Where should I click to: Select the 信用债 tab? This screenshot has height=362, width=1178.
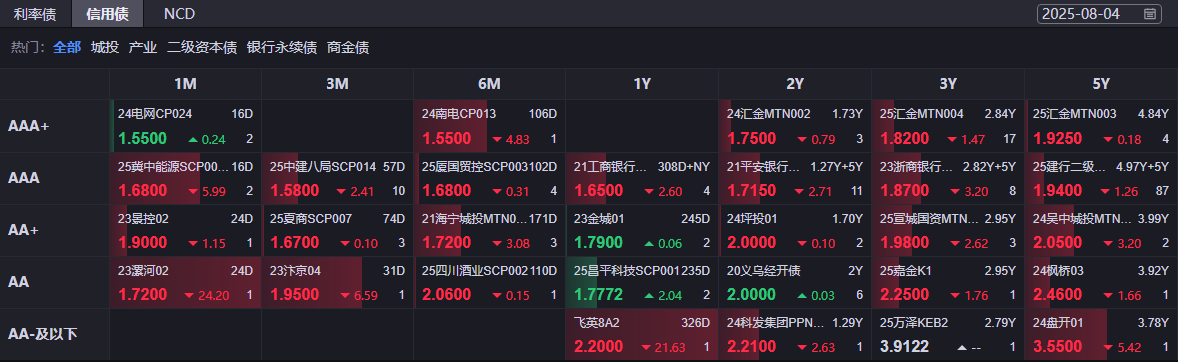point(107,14)
